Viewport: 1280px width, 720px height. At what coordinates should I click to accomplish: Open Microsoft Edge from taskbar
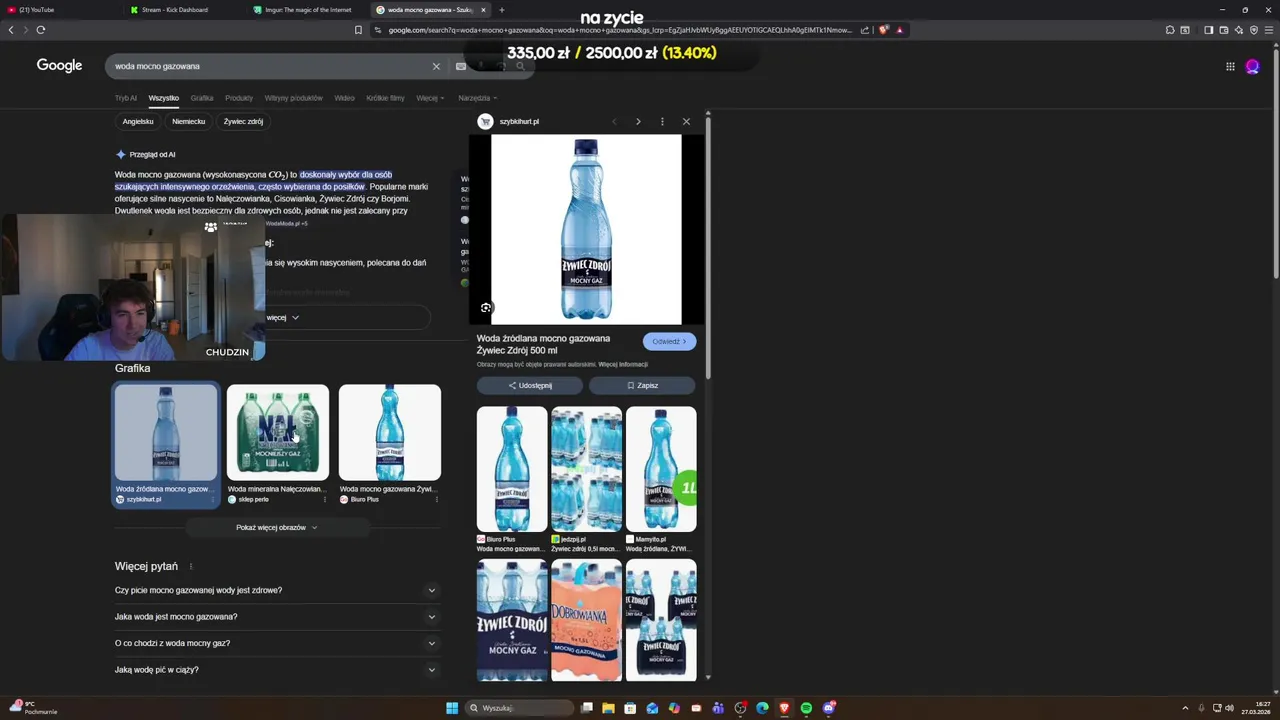[762, 708]
